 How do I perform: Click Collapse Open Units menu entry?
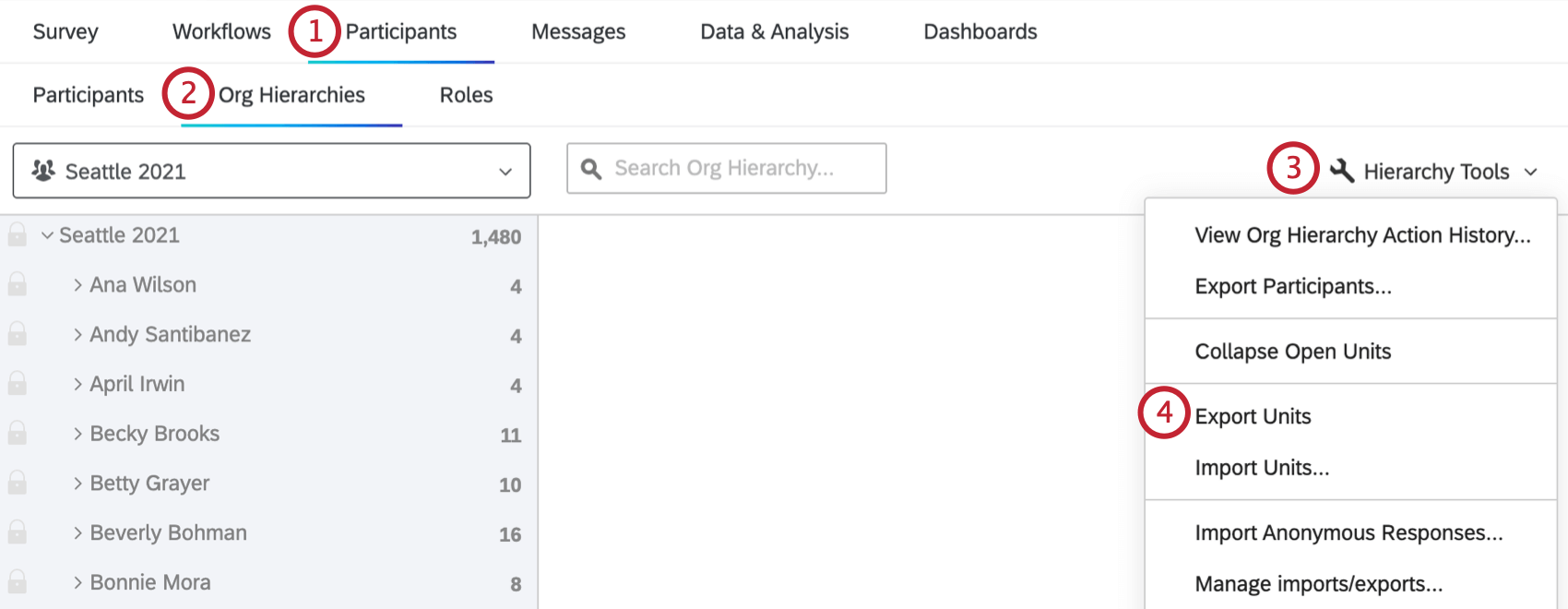point(1292,352)
